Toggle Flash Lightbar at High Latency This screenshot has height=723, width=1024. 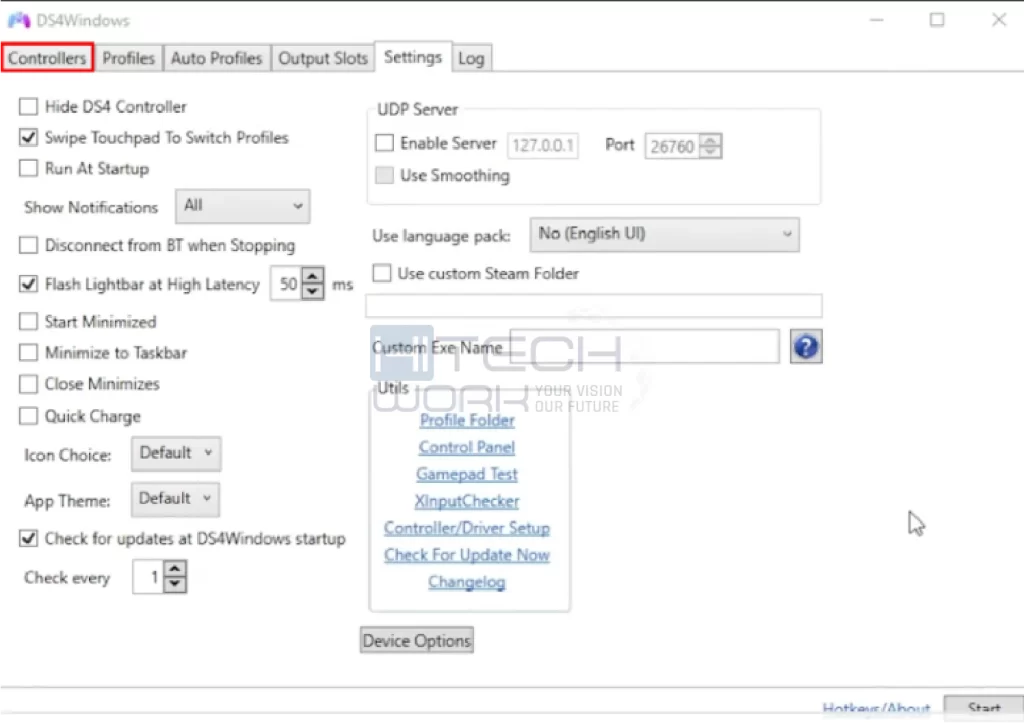pyautogui.click(x=28, y=283)
